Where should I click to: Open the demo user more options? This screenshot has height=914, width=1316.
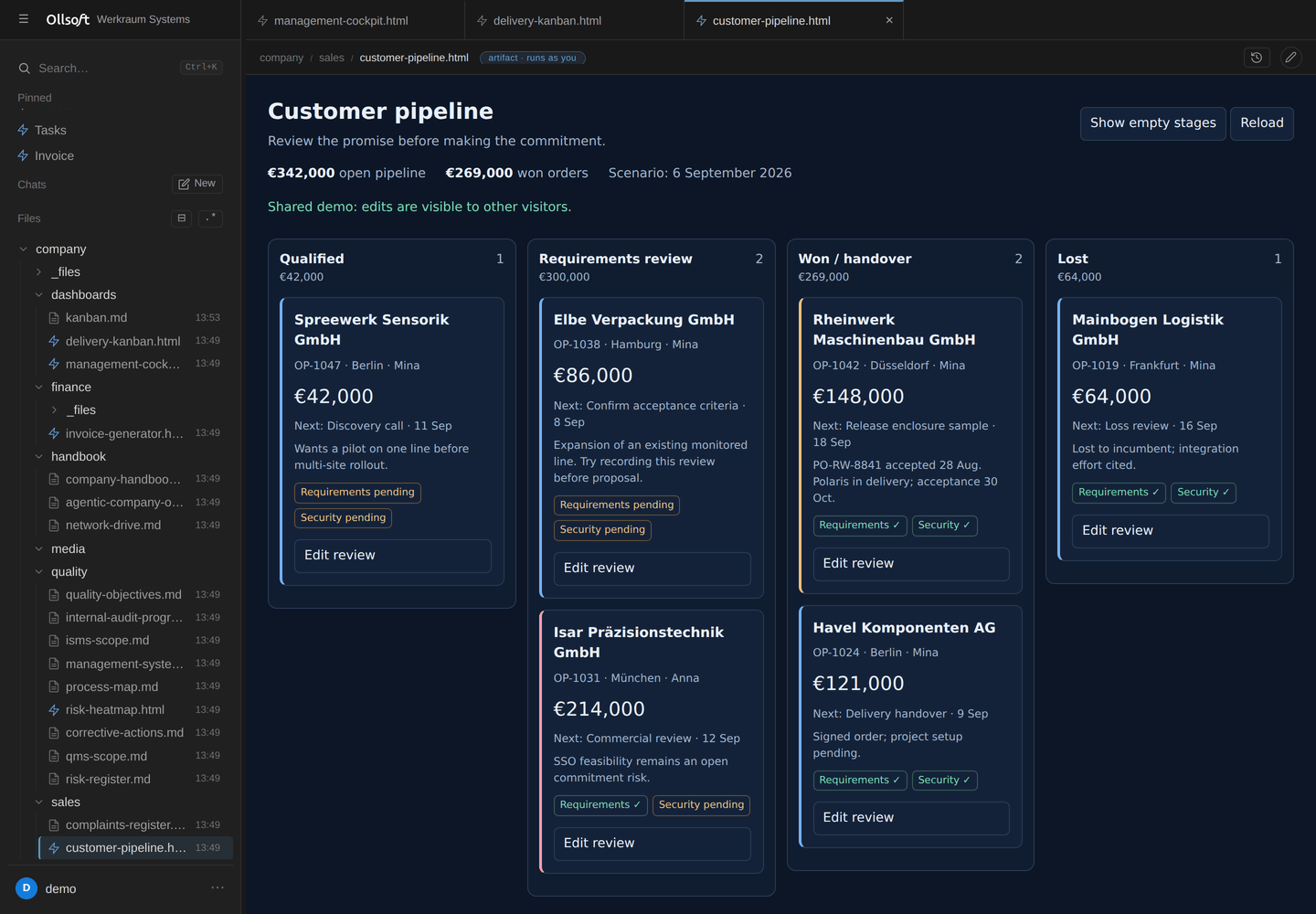click(218, 887)
